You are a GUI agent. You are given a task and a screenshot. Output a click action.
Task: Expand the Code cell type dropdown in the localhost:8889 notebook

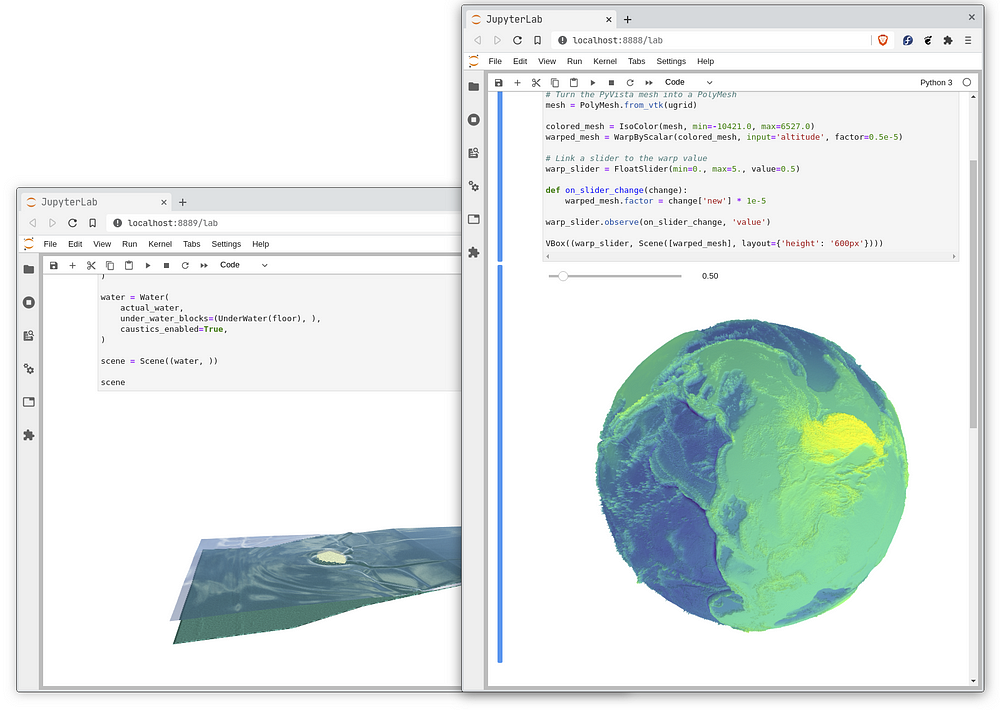point(243,266)
